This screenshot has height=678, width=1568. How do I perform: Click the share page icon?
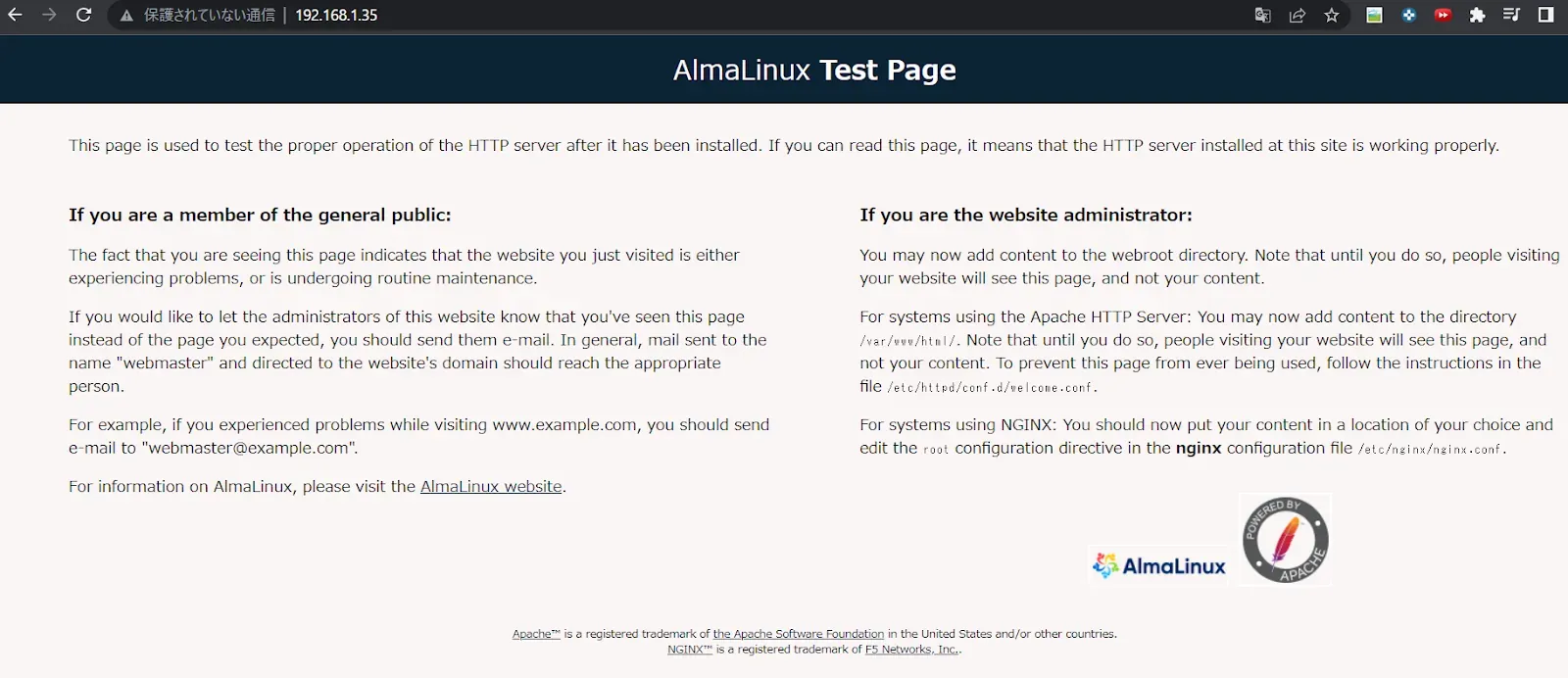tap(1298, 15)
